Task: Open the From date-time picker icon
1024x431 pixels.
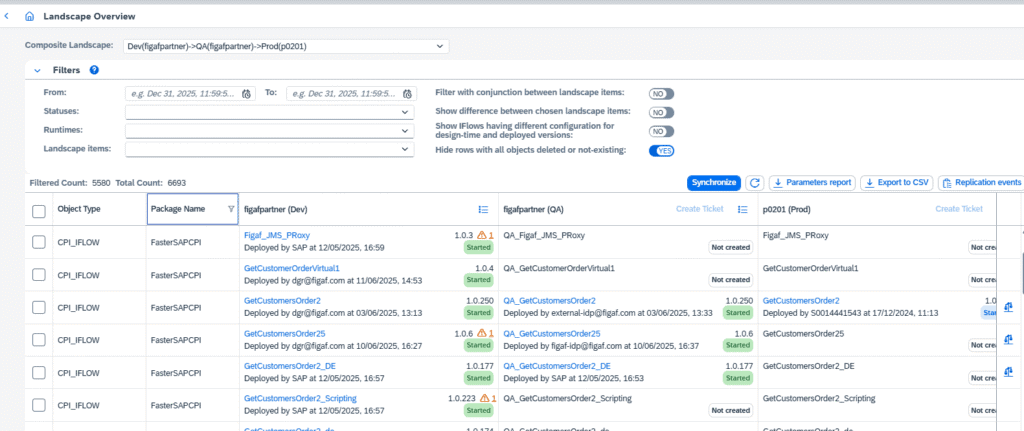Action: click(x=246, y=93)
